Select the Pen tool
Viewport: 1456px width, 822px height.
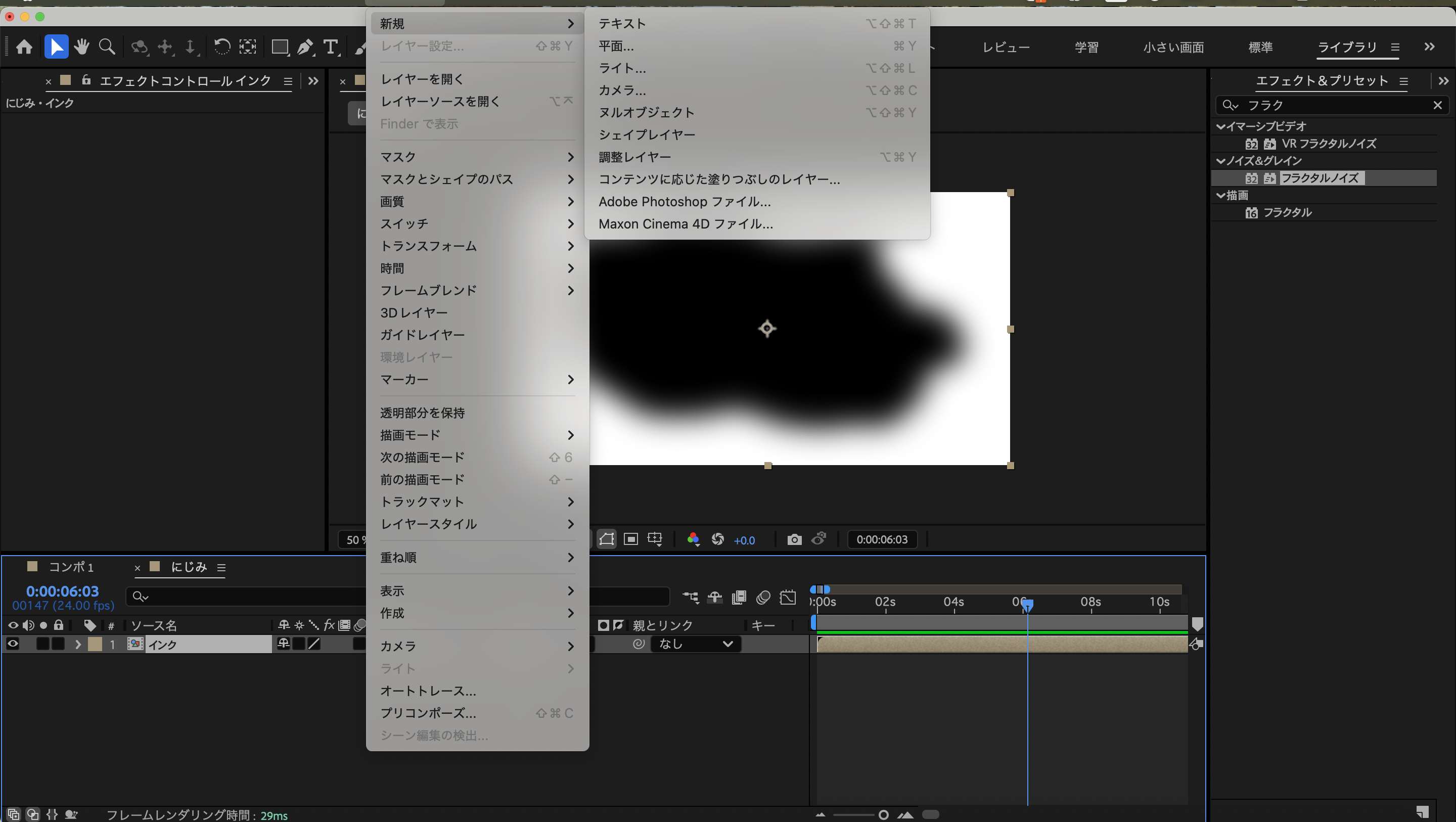coord(305,47)
